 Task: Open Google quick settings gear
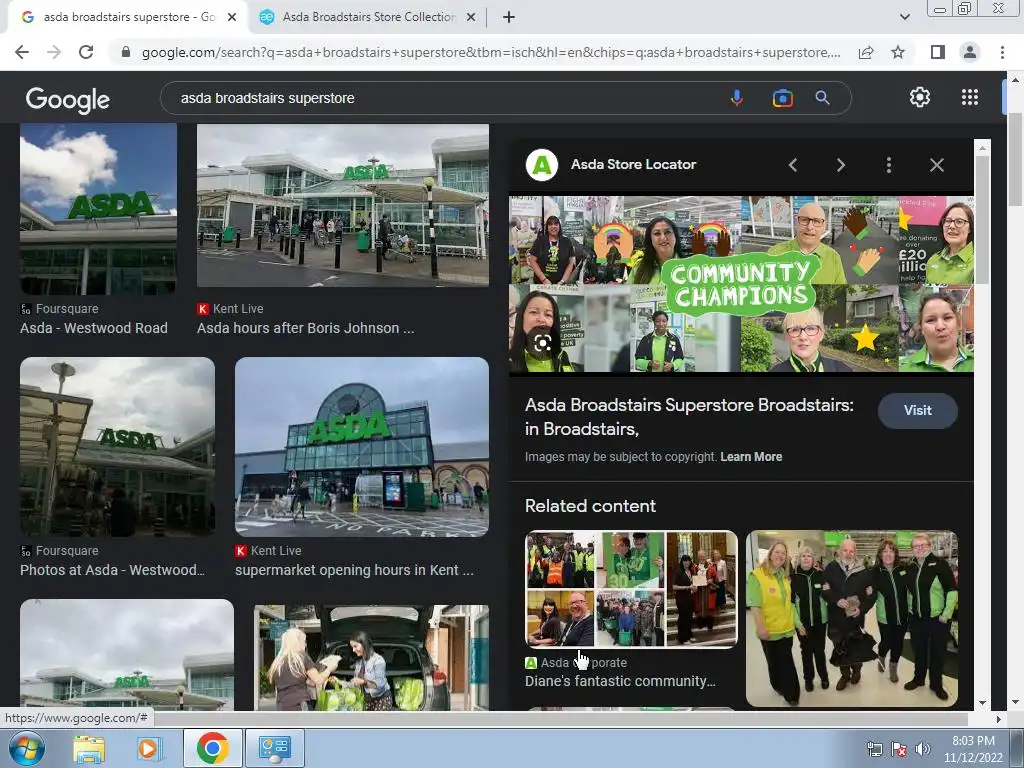920,97
